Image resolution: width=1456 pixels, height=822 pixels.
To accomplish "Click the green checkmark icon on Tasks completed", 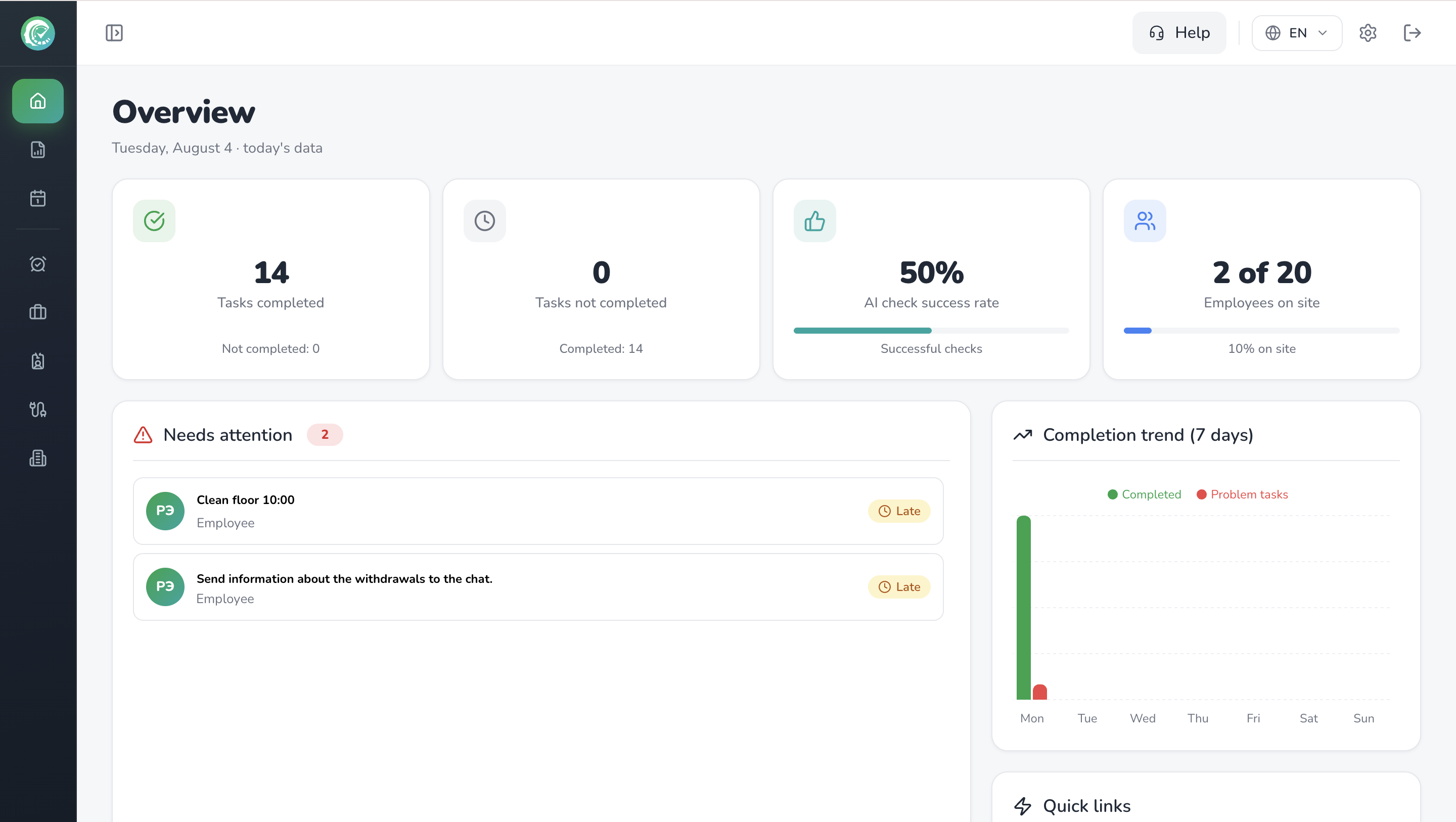I will [154, 221].
